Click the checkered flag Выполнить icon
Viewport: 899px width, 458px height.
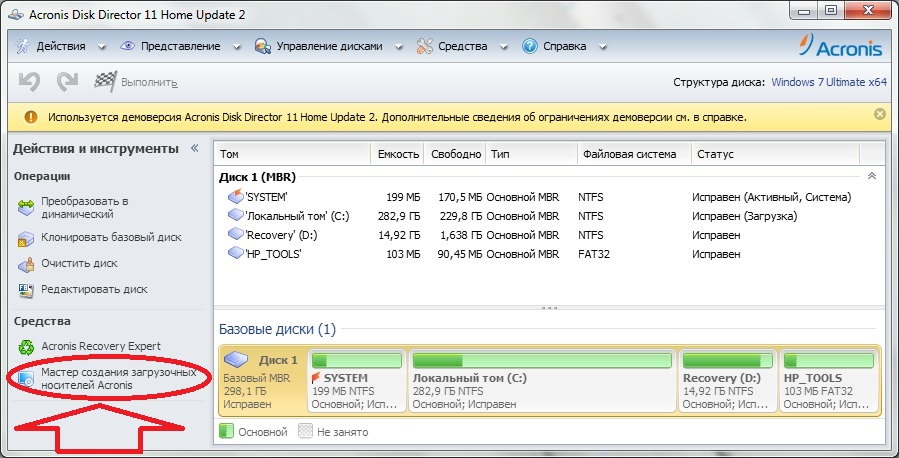[x=105, y=82]
